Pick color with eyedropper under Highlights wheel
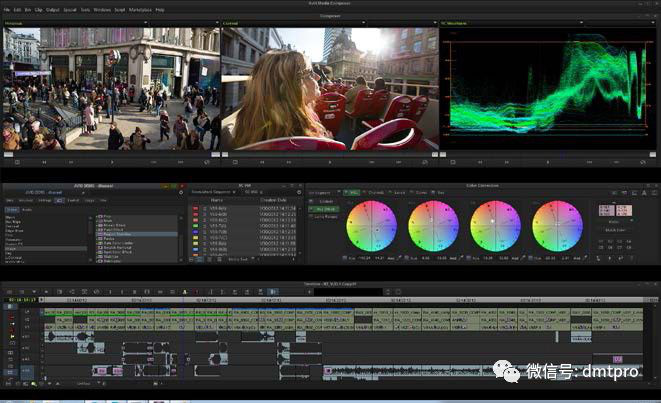This screenshot has width=661, height=403. [523, 258]
